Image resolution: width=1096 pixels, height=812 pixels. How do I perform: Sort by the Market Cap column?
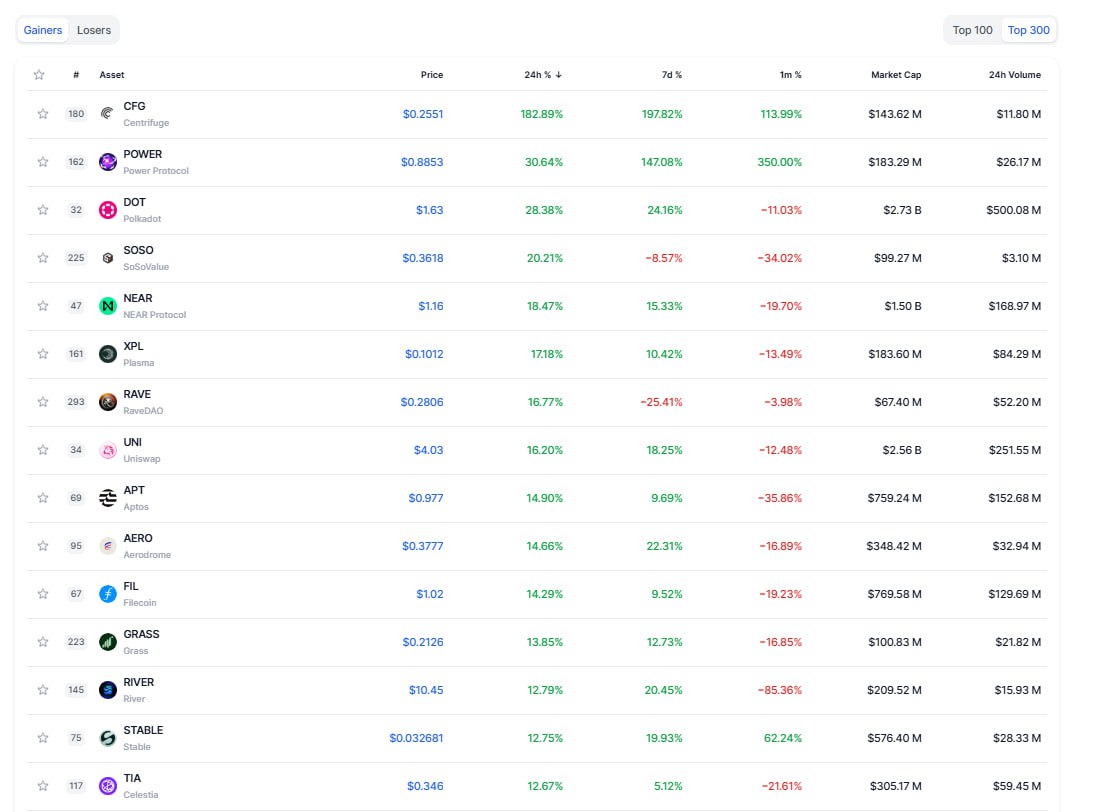click(x=895, y=74)
